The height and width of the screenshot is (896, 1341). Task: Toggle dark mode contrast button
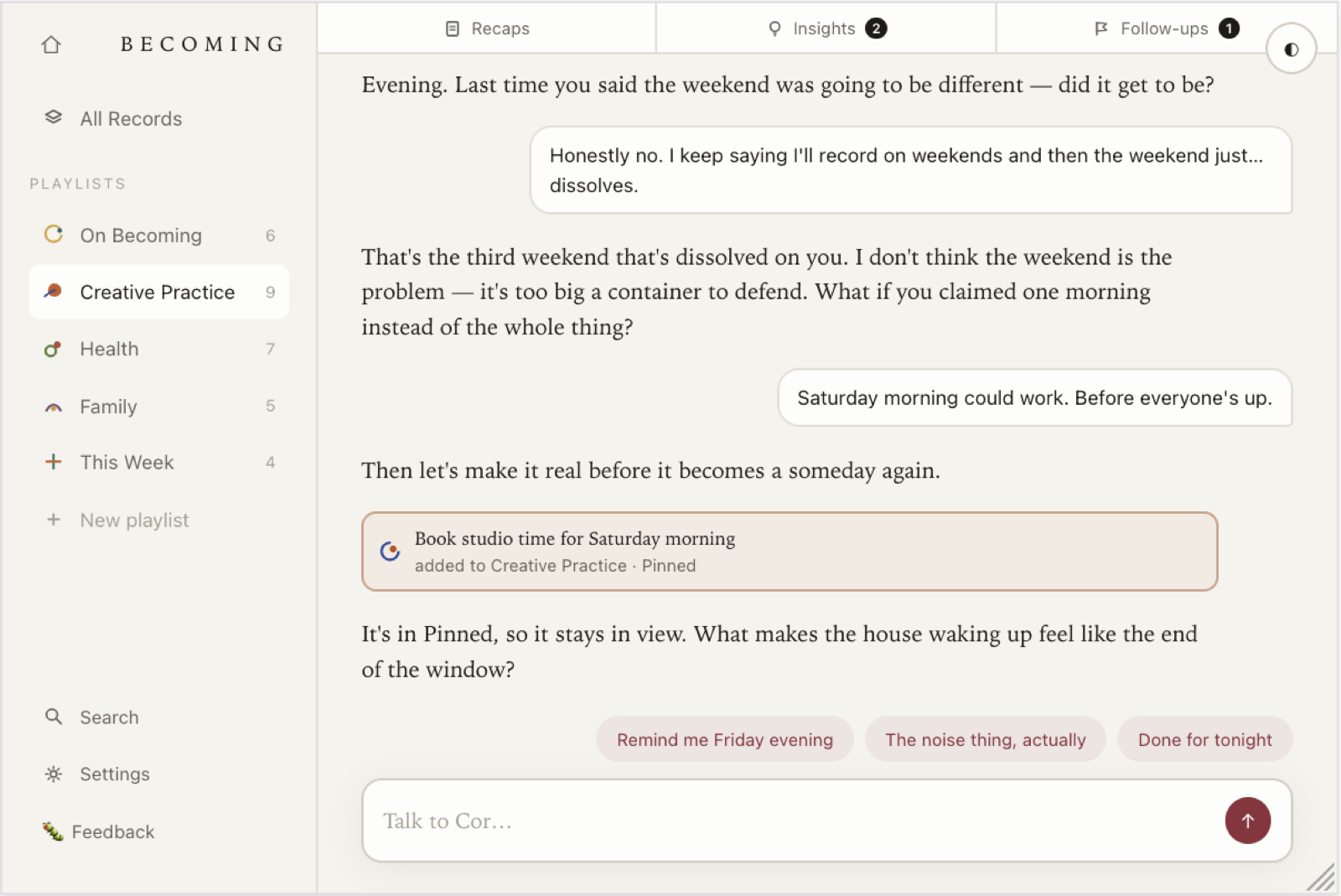click(1291, 49)
